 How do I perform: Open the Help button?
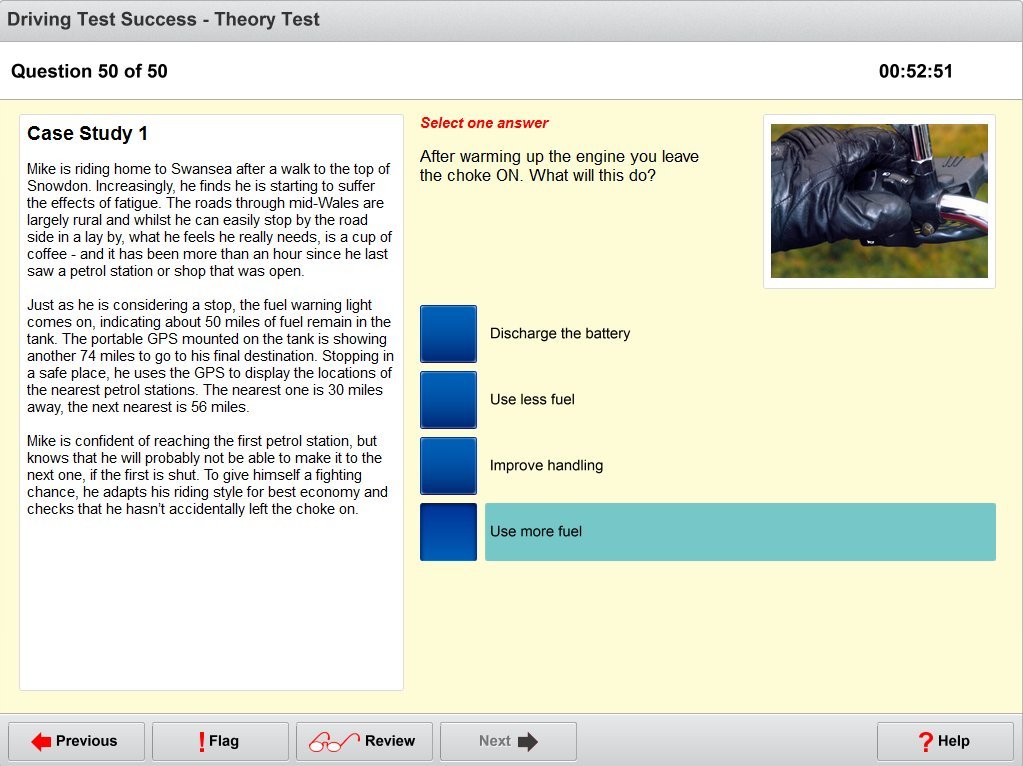tap(945, 741)
